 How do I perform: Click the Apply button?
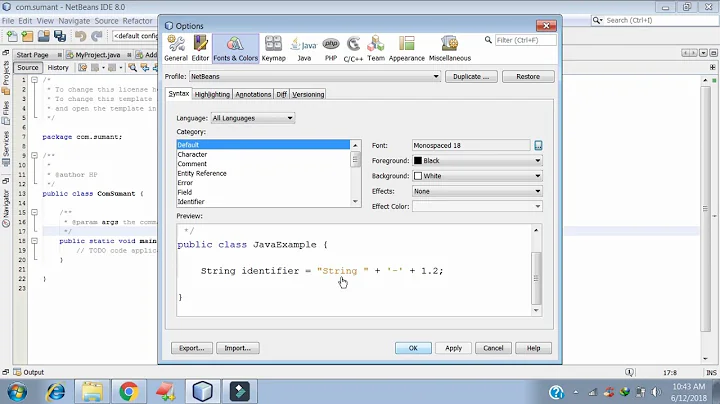click(453, 348)
